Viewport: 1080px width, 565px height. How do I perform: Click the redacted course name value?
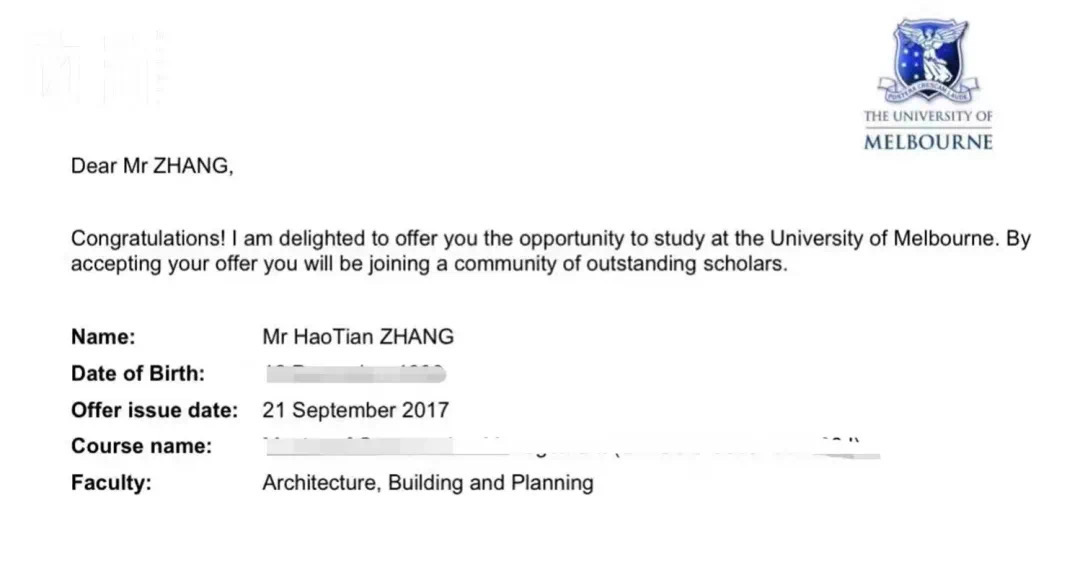point(572,446)
